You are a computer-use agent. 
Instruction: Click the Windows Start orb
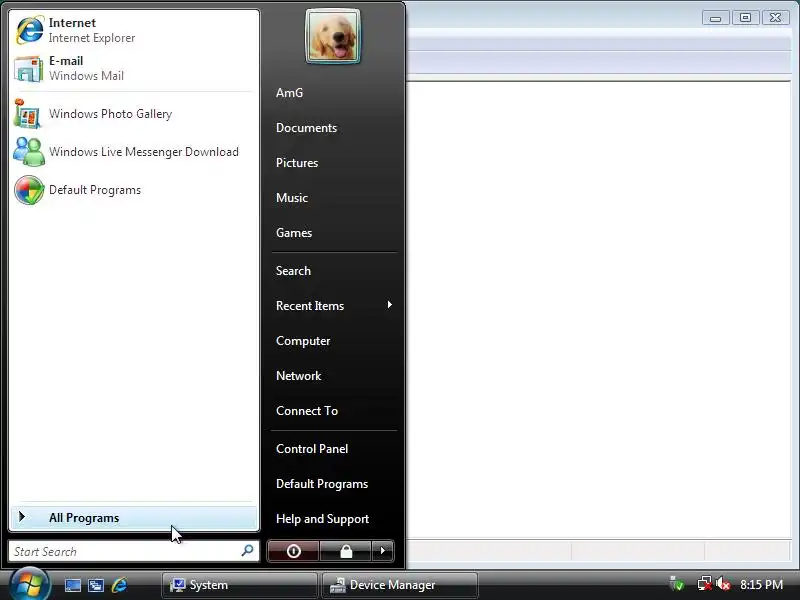click(29, 584)
